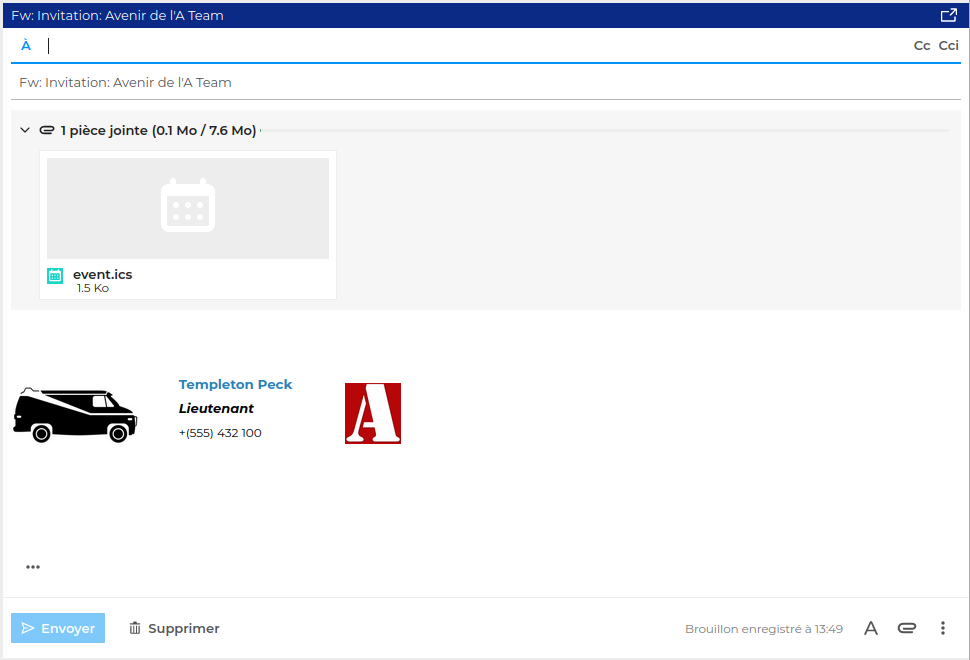Click the subject field Fw: Invitation
Screen dimensions: 970x660
[480, 82]
